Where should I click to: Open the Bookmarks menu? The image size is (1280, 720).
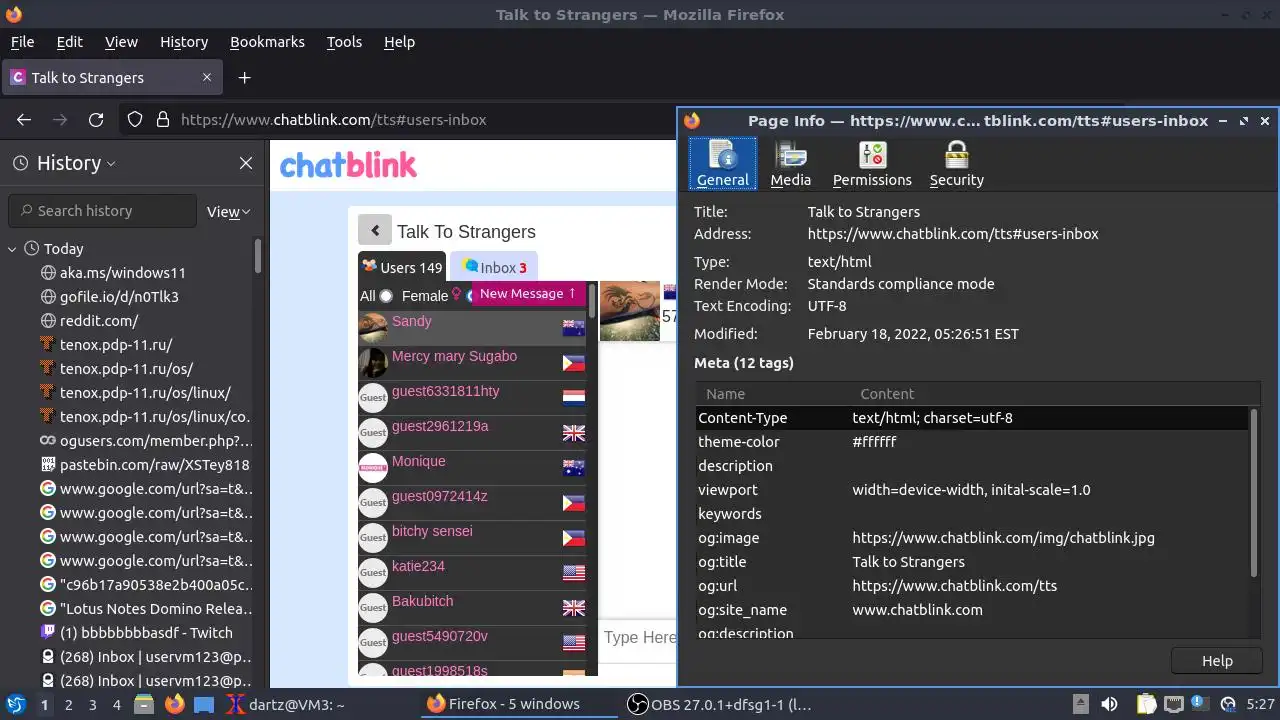267,42
